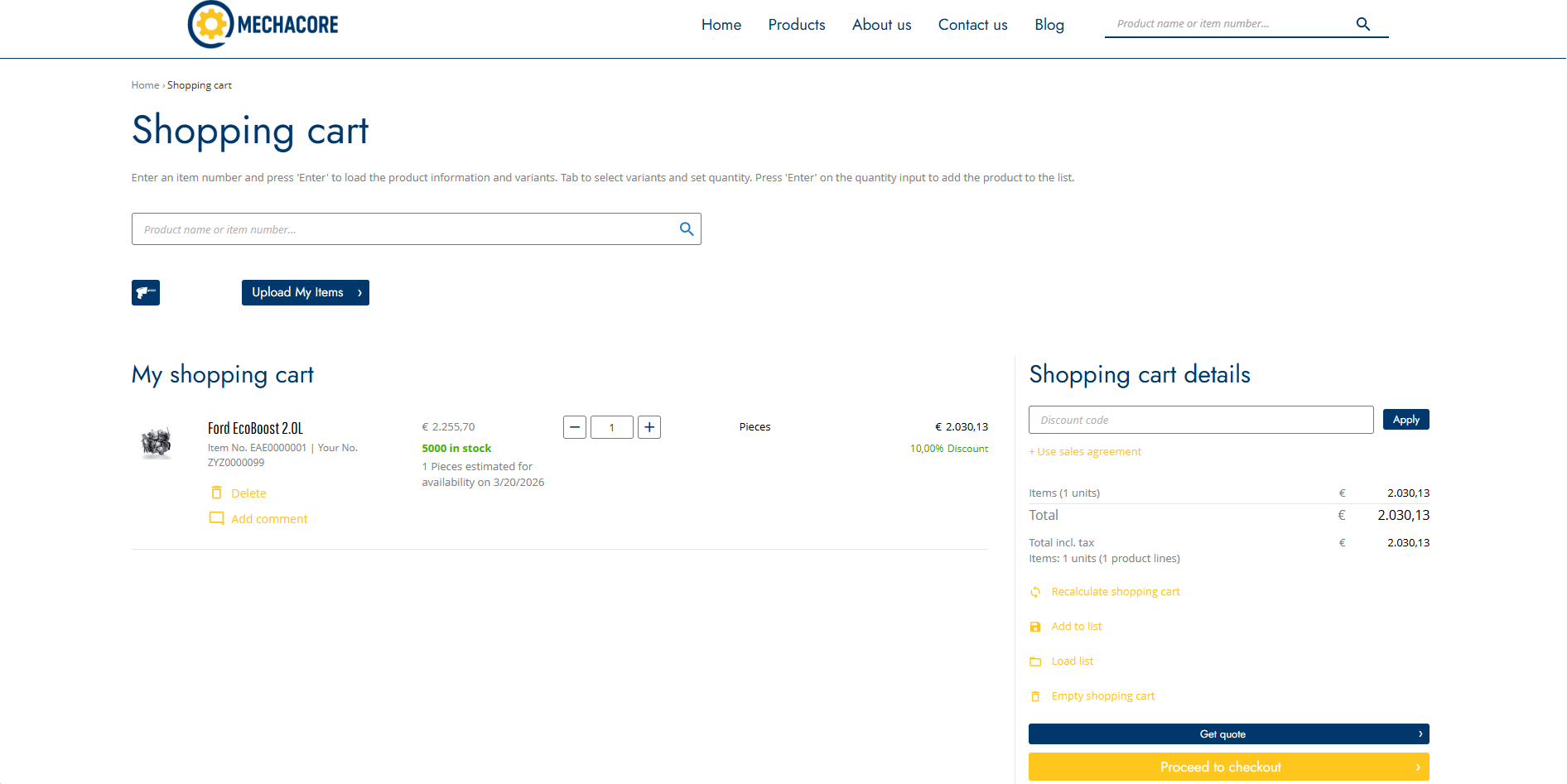Click the Recalculate shopping cart refresh icon

(x=1035, y=592)
